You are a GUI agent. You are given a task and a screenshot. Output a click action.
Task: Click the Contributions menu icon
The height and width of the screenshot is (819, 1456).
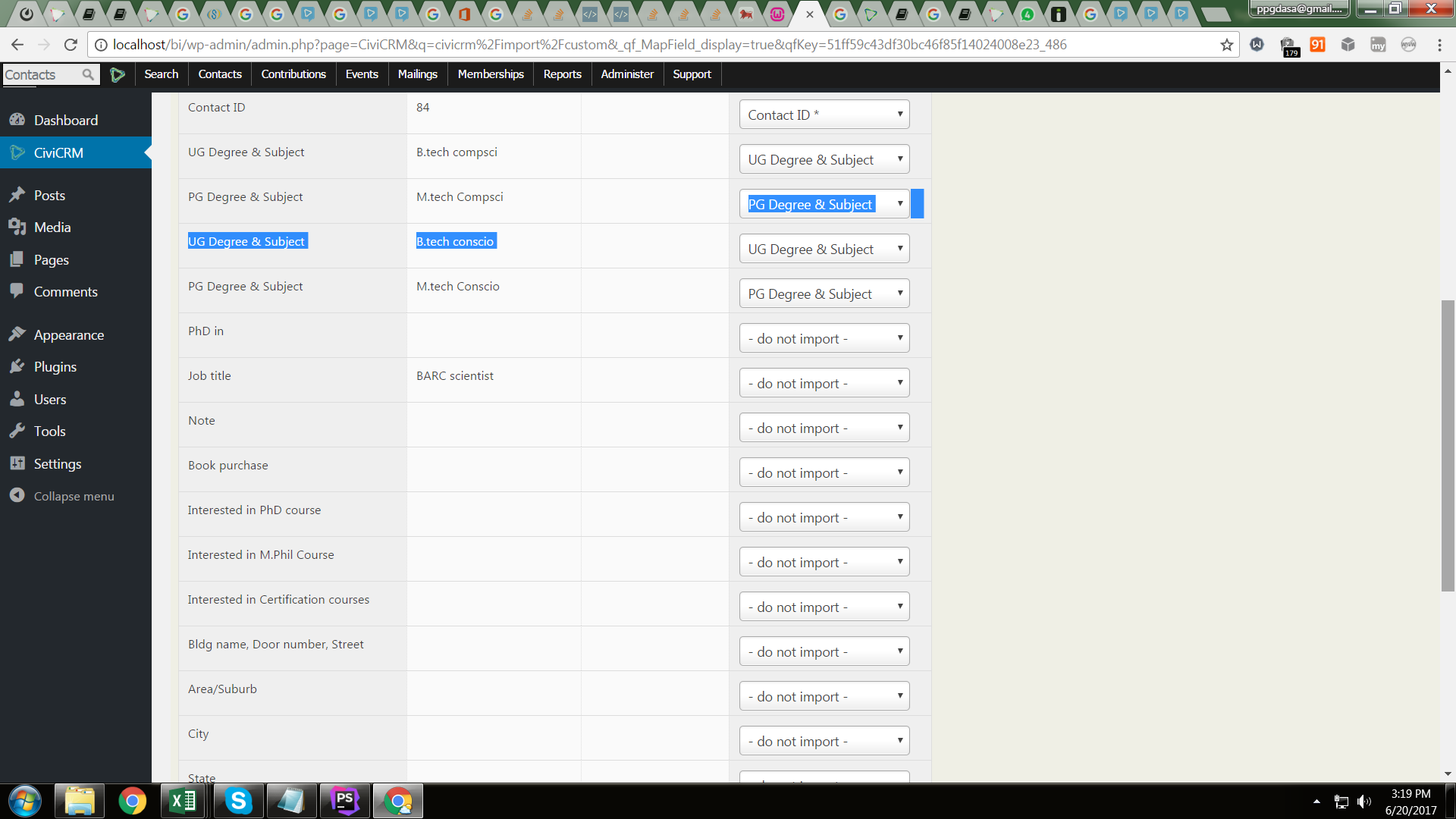(x=293, y=74)
